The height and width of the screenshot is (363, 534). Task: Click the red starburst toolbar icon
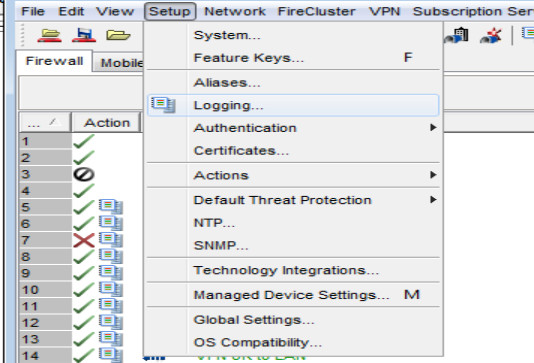point(491,35)
